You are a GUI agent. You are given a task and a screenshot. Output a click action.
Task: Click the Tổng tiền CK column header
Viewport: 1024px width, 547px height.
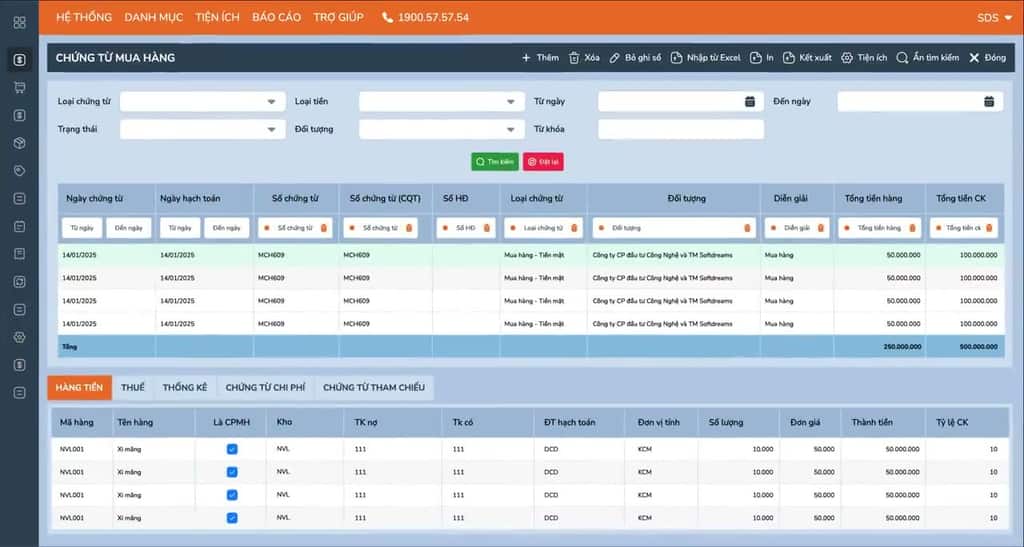961,198
